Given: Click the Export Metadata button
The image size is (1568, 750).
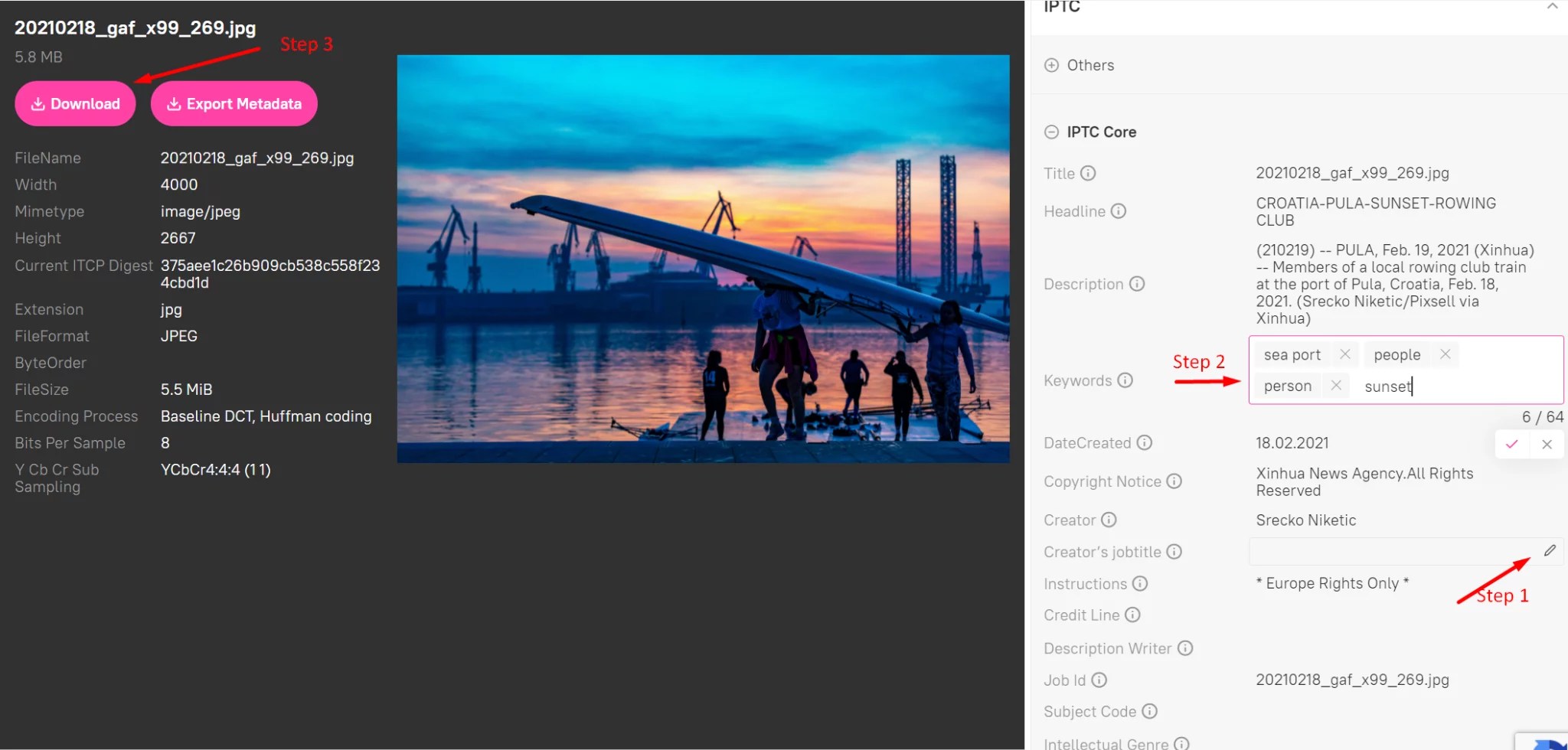Looking at the screenshot, I should tap(234, 103).
